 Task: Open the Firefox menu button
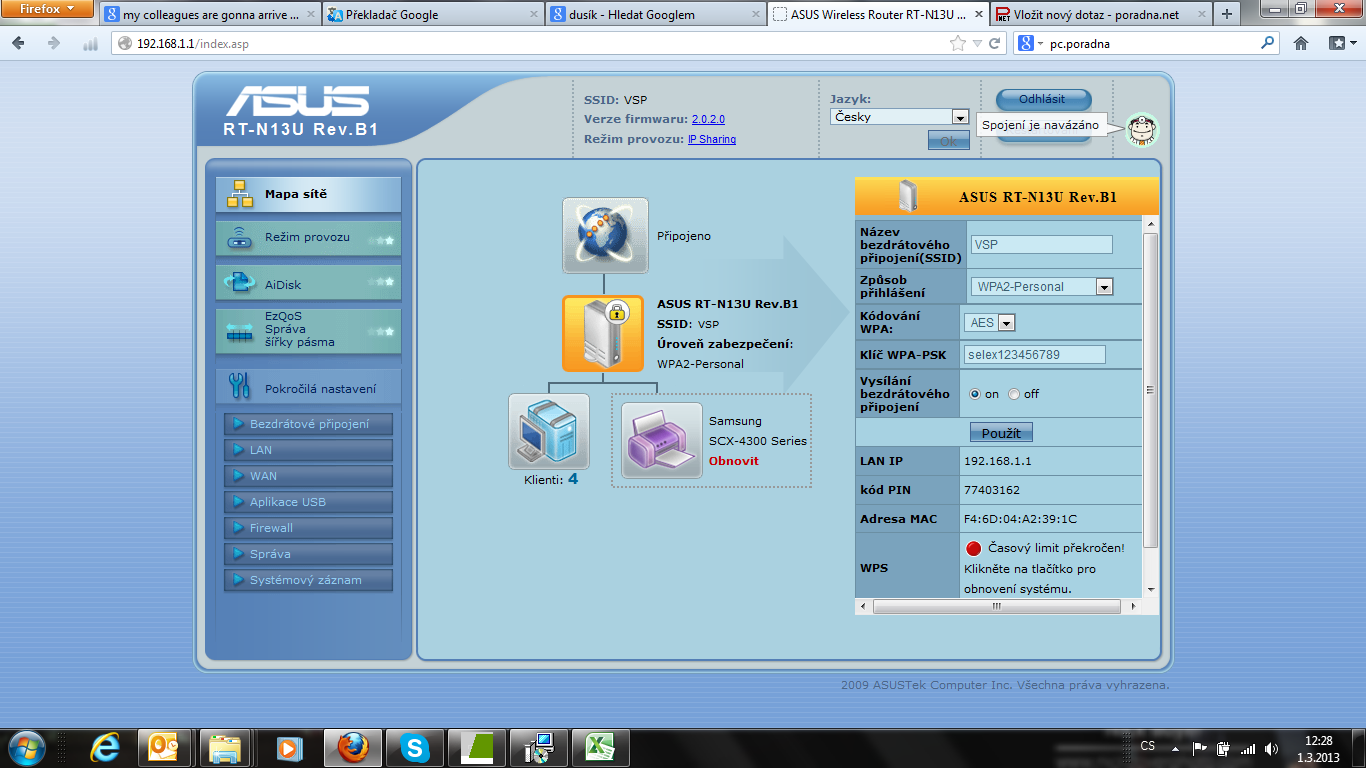[48, 9]
